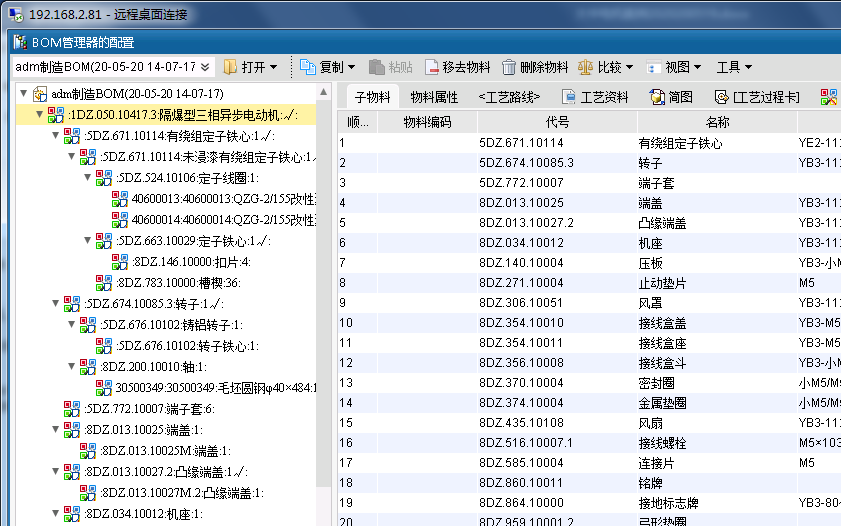This screenshot has width=841, height=526.
Task: Click the 移去物料 remove material icon
Action: tap(433, 67)
